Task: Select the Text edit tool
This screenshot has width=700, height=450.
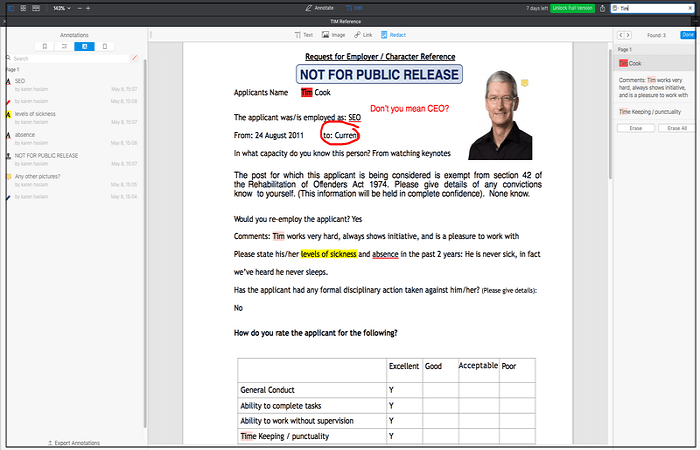Action: click(x=304, y=35)
